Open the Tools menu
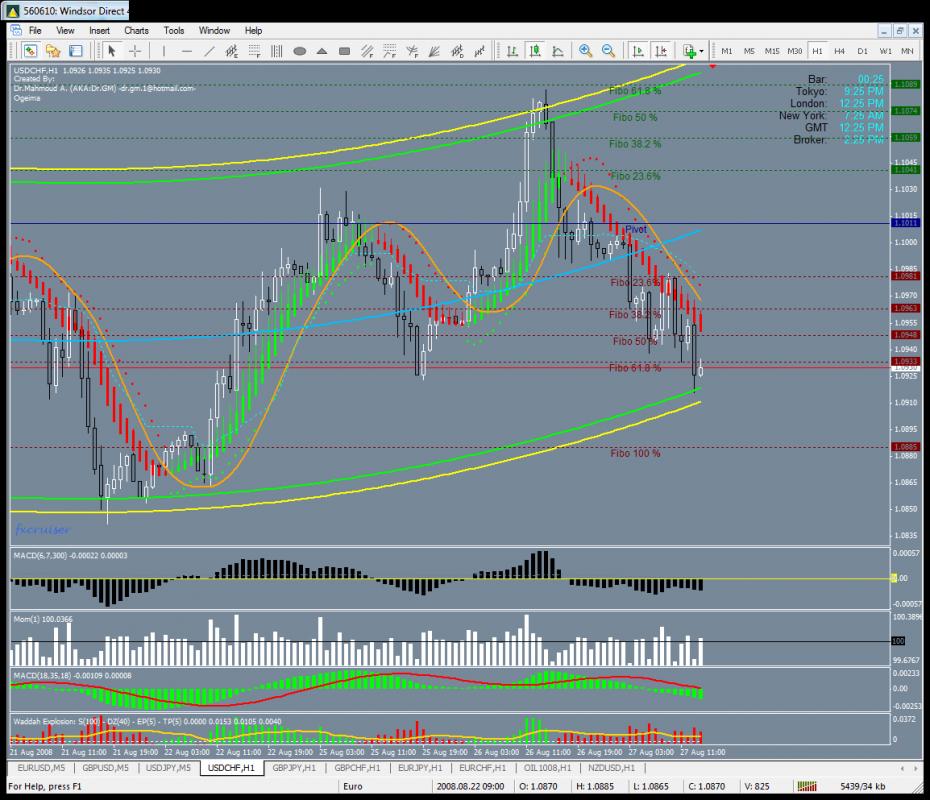Viewport: 930px width, 800px height. [174, 30]
